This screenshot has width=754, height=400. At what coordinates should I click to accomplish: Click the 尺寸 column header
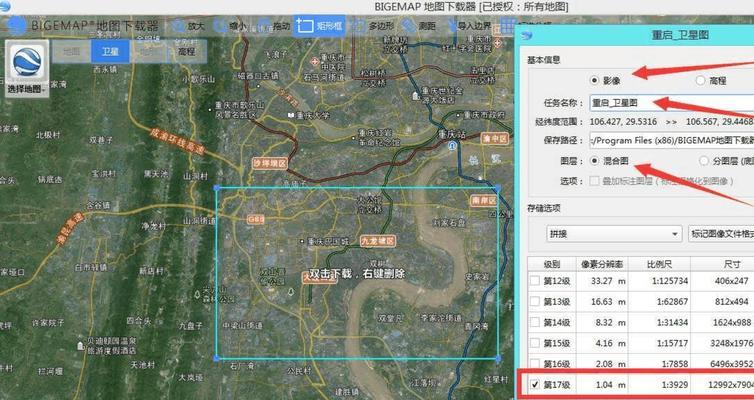722,264
